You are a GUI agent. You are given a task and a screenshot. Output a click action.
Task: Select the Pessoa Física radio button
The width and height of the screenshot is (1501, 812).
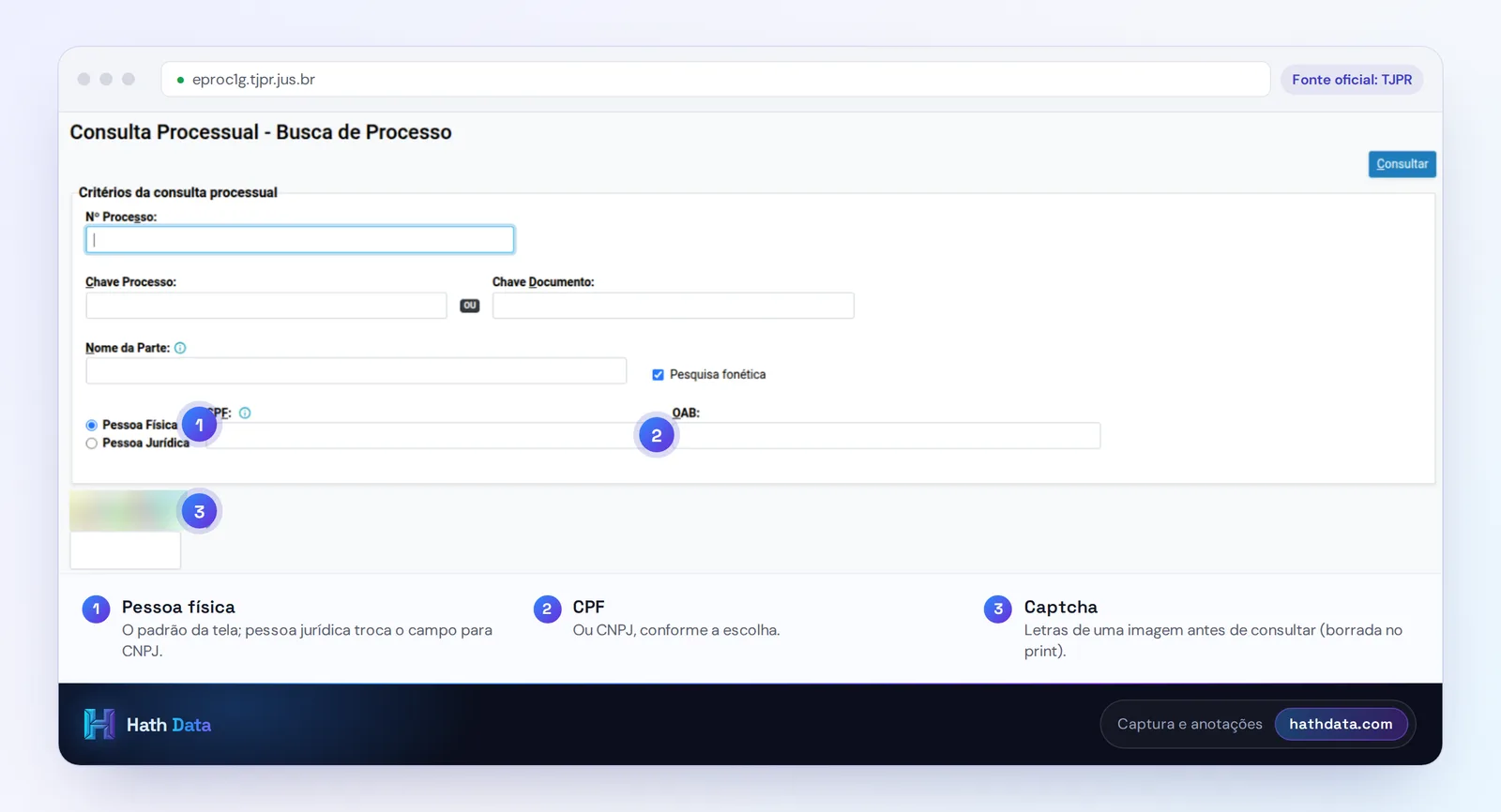pyautogui.click(x=91, y=425)
